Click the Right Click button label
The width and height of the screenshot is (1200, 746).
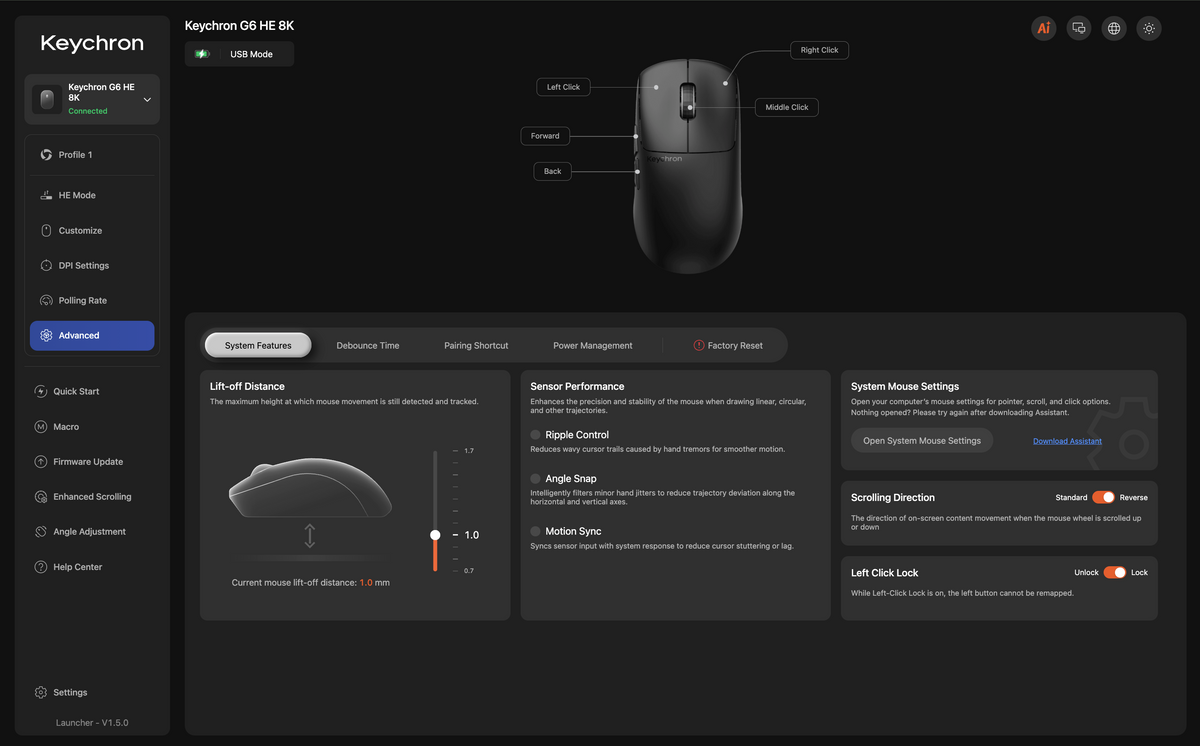pyautogui.click(x=819, y=50)
